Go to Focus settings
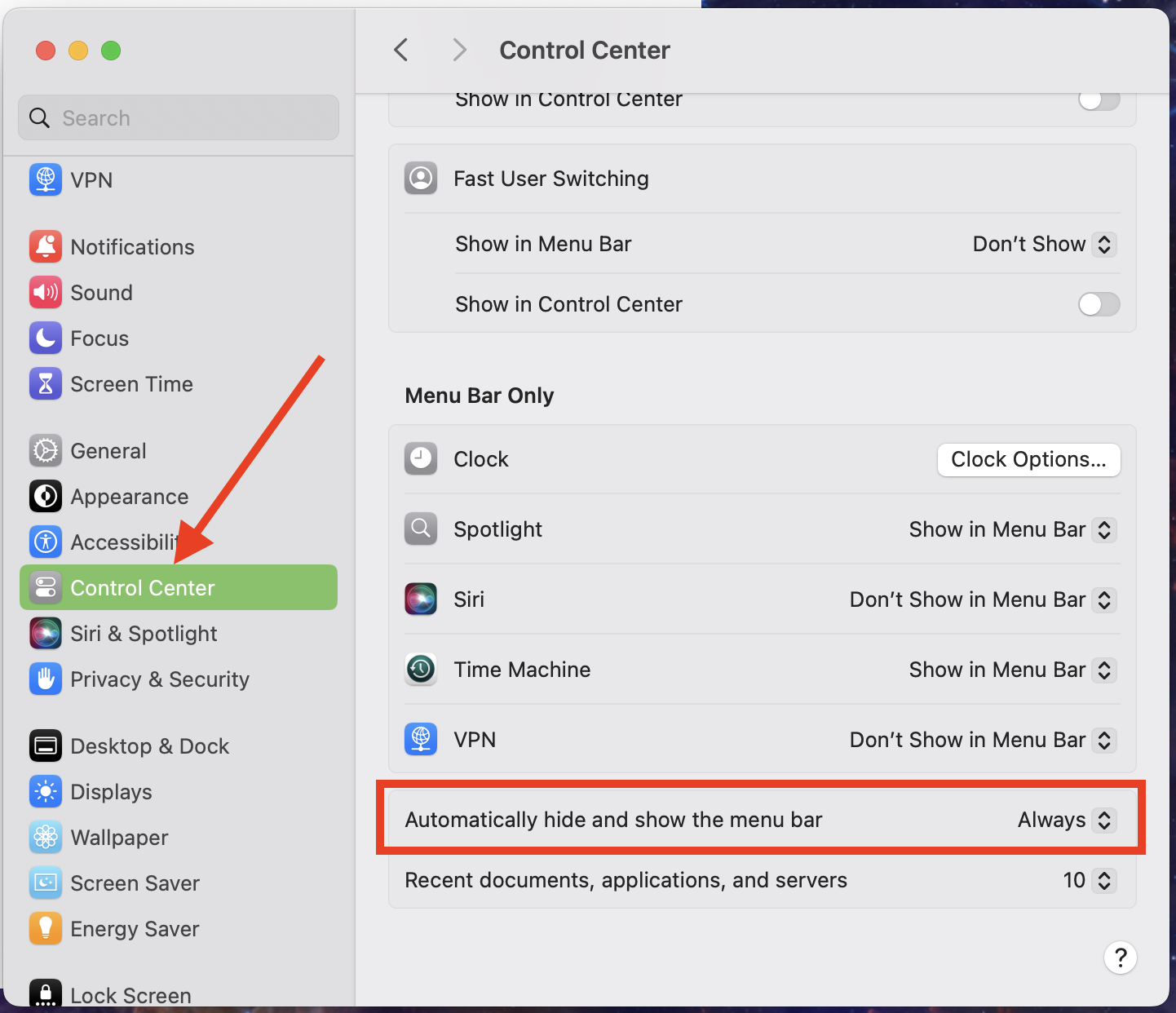This screenshot has width=1176, height=1013. click(179, 338)
